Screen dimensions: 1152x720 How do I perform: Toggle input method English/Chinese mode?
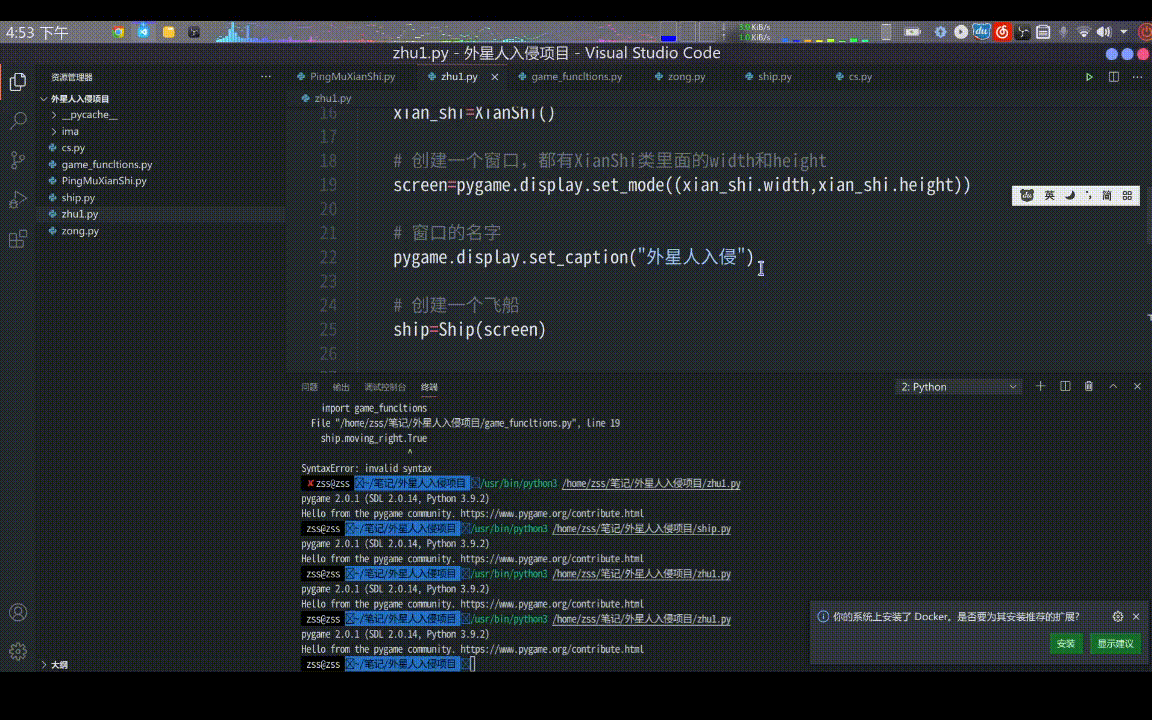1049,195
